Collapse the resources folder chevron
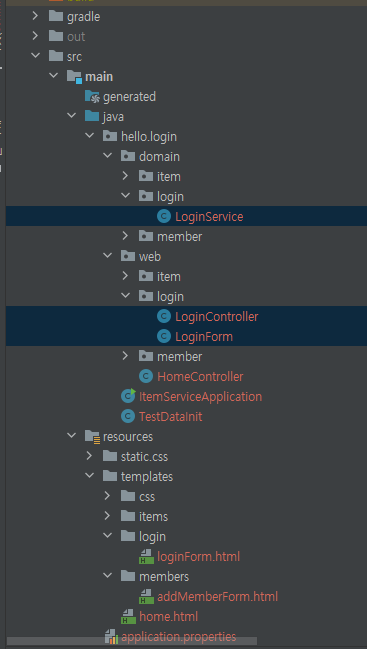 [71, 436]
